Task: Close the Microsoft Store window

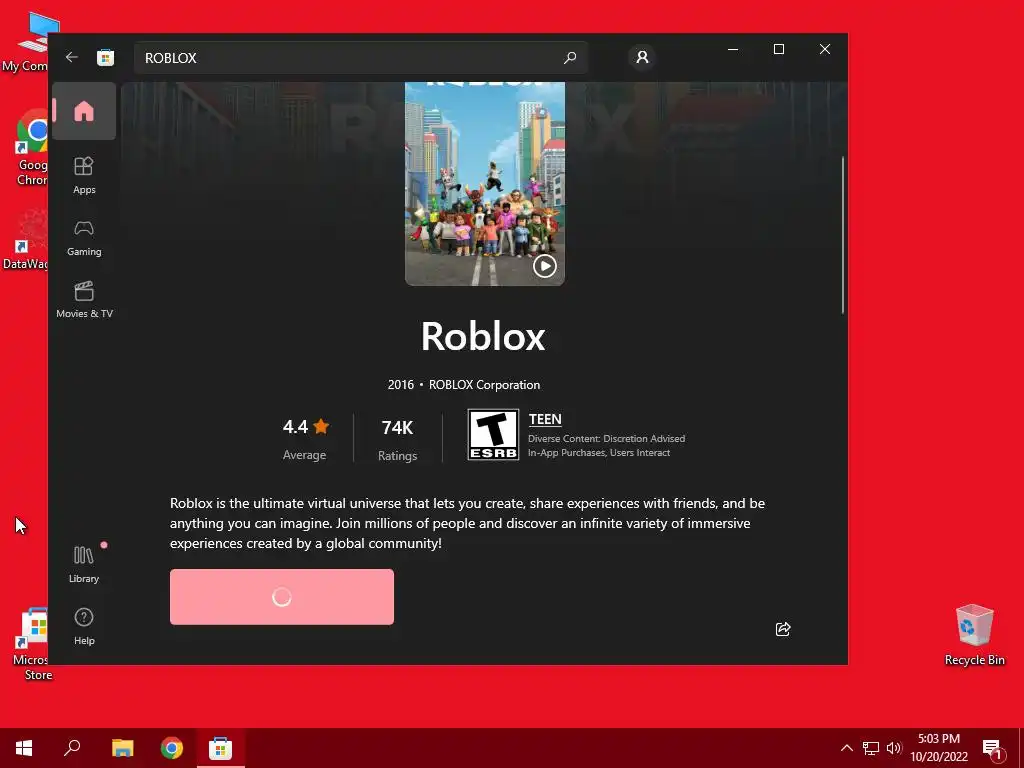Action: [x=825, y=49]
